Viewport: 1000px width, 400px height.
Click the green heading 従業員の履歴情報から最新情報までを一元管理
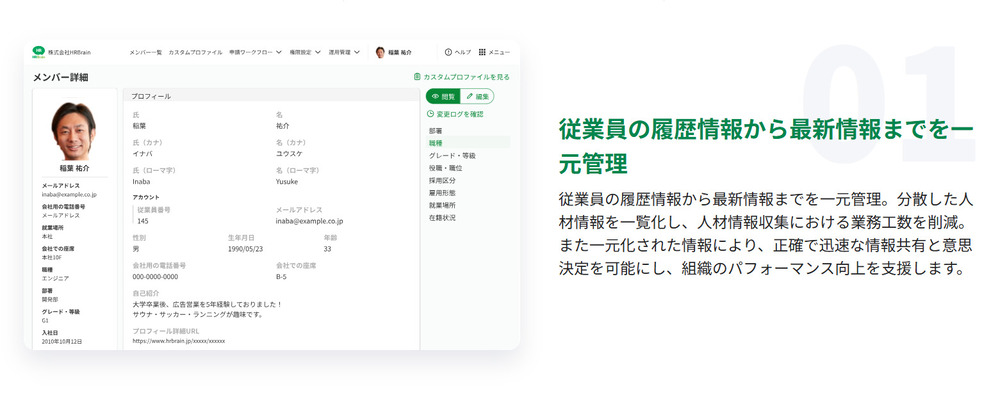coord(766,146)
